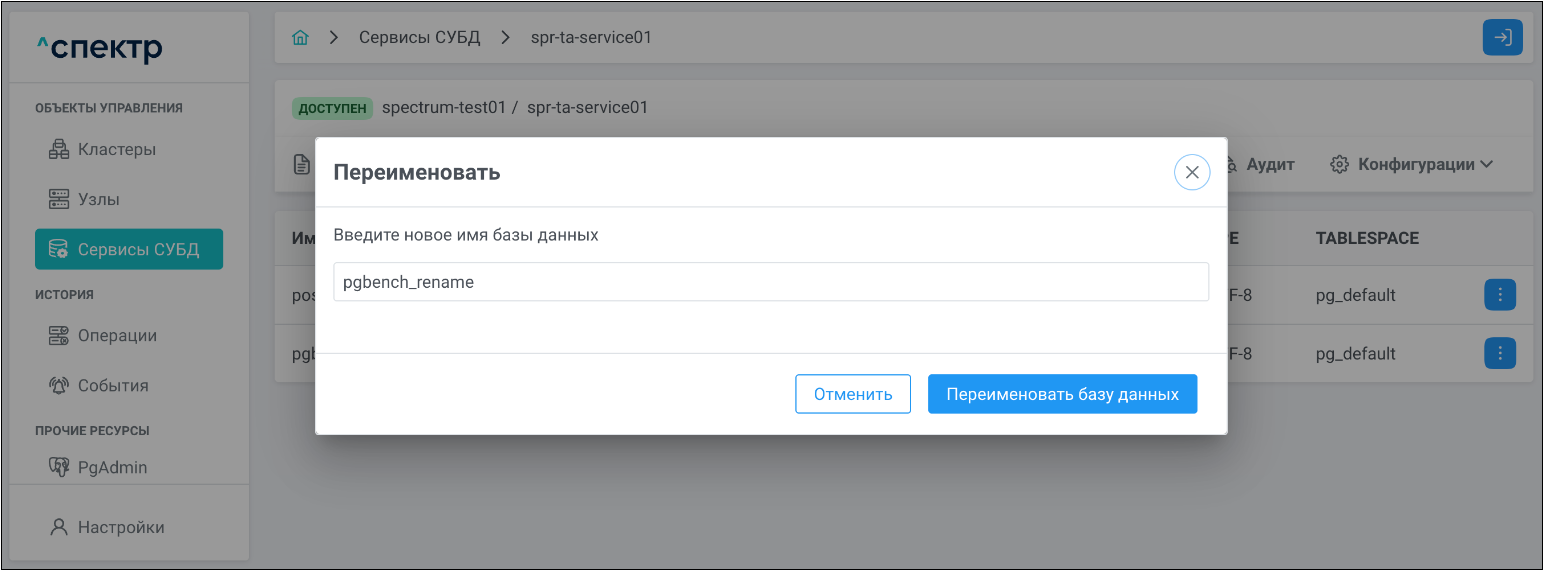Click the Кластеры sidebar icon
Viewport: 1544px width, 571px height.
(59, 150)
